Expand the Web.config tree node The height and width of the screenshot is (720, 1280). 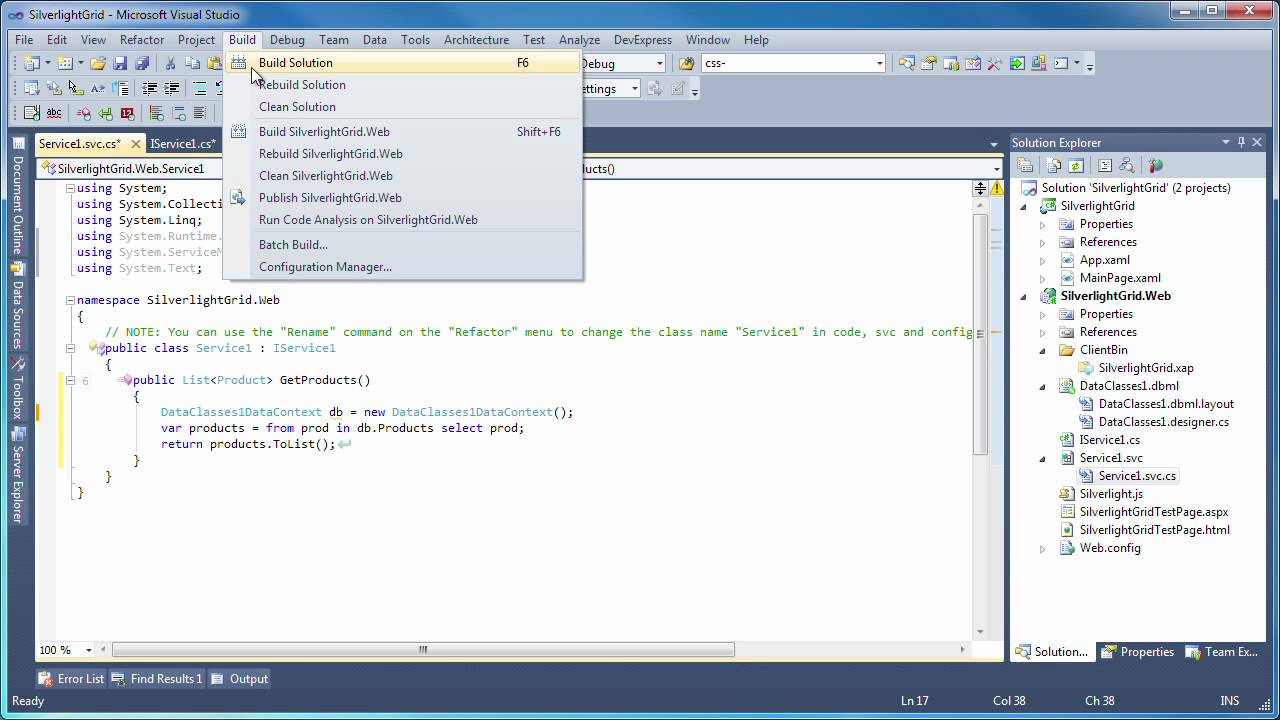(1042, 549)
